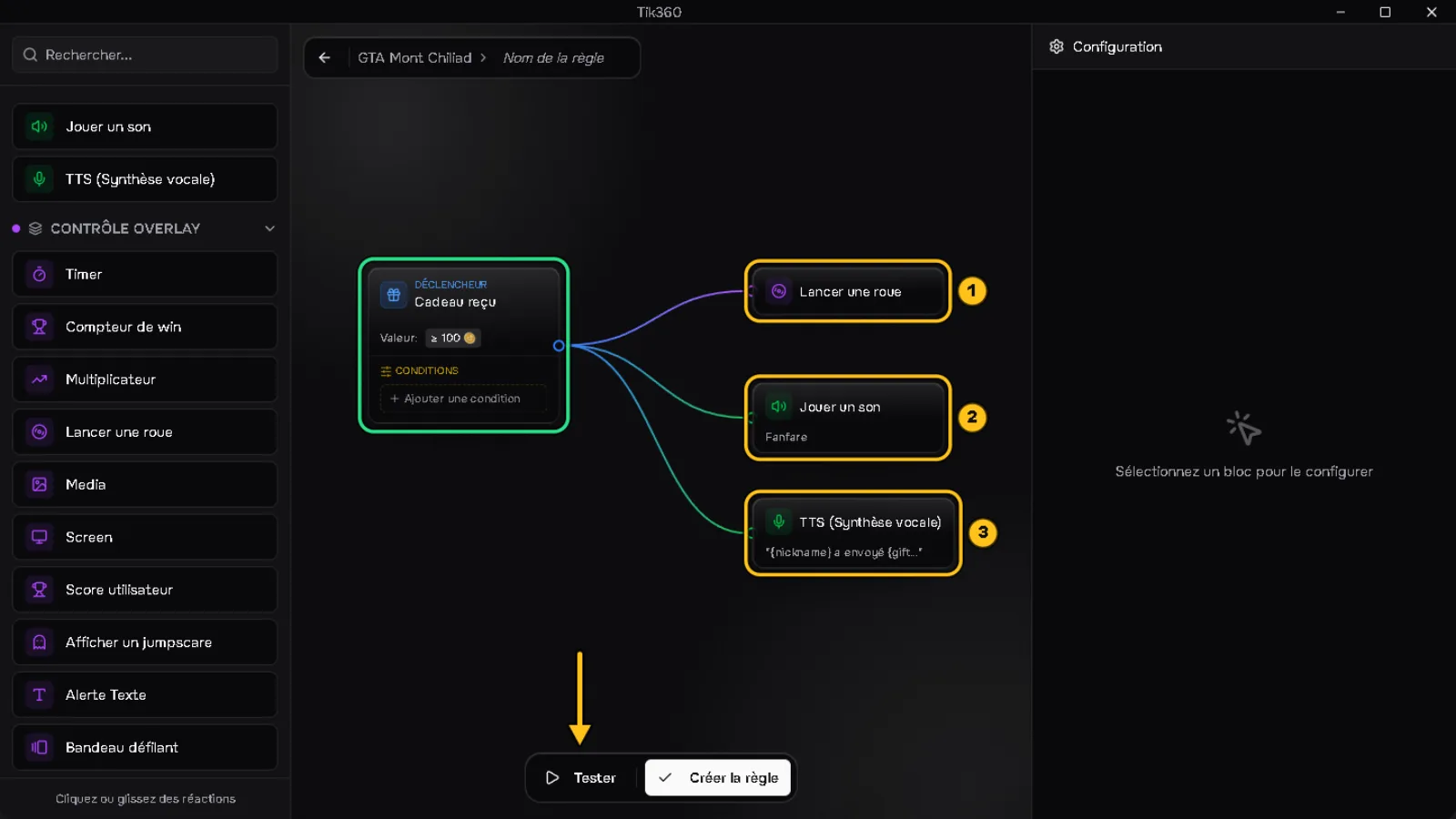Select the Valeur ≥ 100 coin value chip
This screenshot has width=1456, height=819.
coord(452,338)
